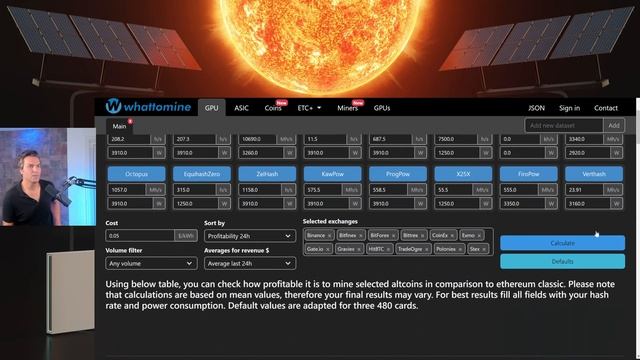
Task: Edit X25X power field 1250.0
Action: (x=457, y=203)
